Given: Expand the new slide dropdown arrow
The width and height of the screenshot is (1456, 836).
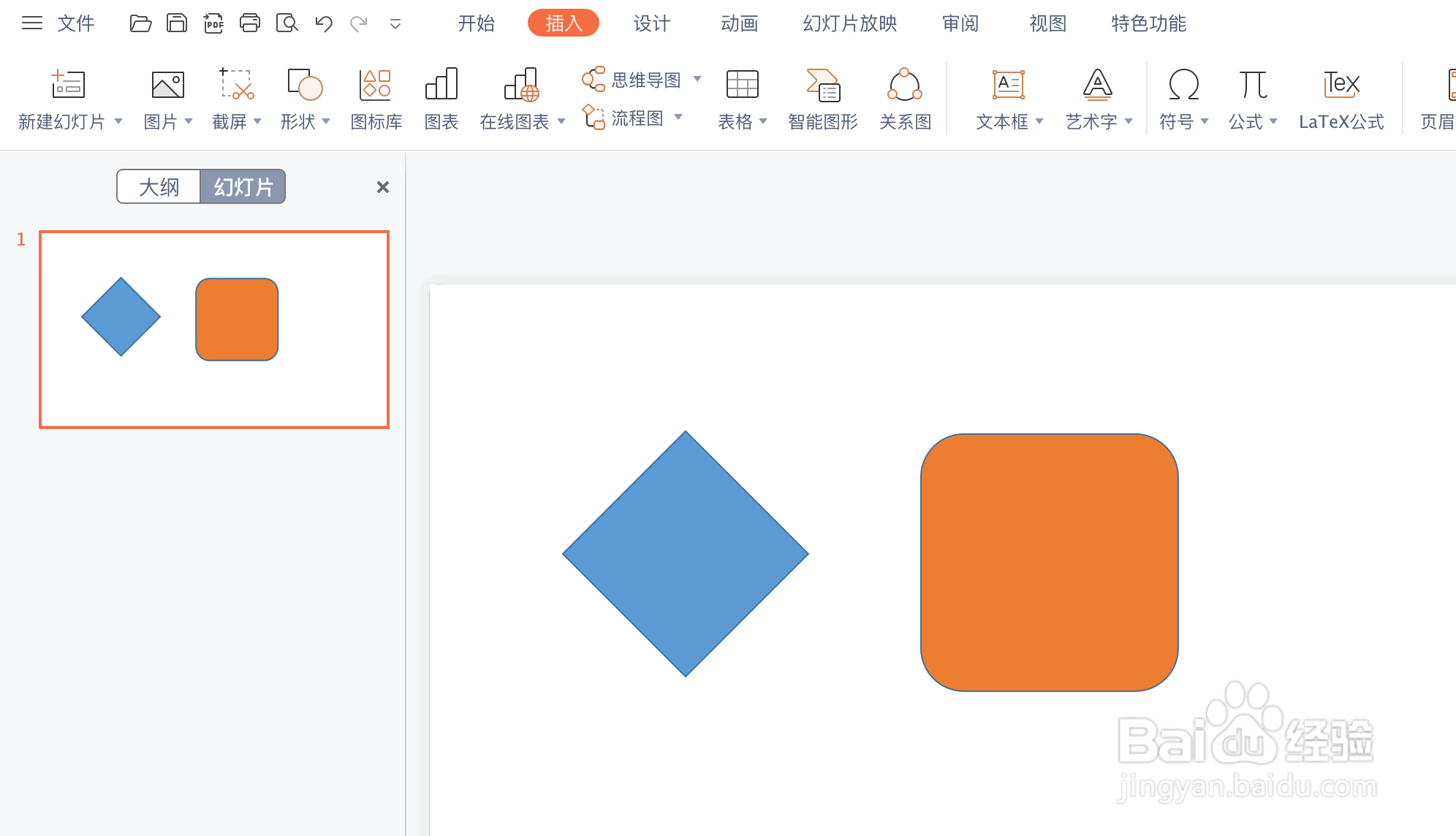Looking at the screenshot, I should tap(118, 121).
